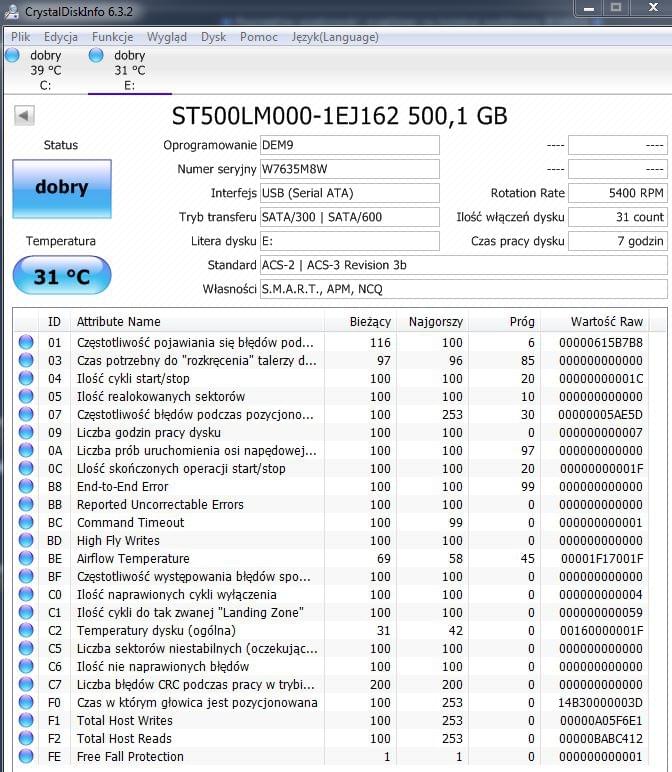Open the Funkcje menu
The height and width of the screenshot is (772, 672).
112,37
